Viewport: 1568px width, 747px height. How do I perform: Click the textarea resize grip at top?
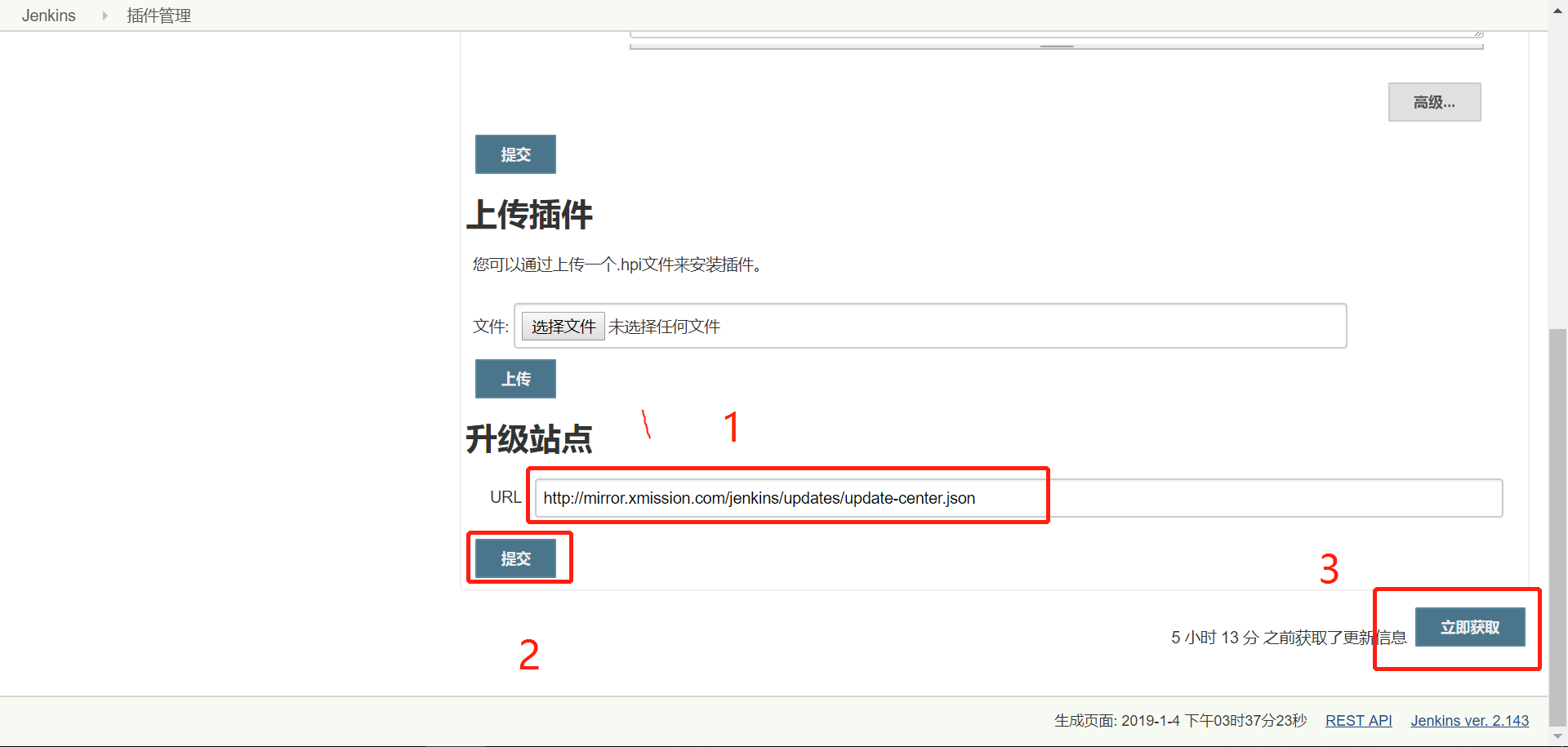[1478, 33]
